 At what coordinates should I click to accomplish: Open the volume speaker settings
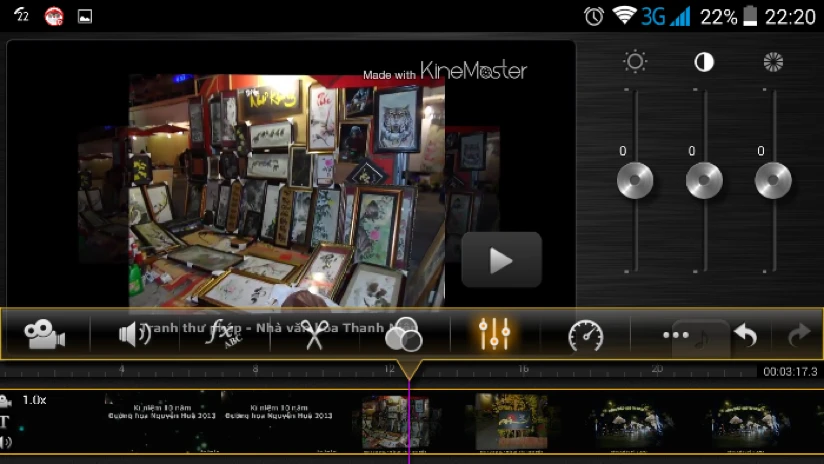[135, 334]
